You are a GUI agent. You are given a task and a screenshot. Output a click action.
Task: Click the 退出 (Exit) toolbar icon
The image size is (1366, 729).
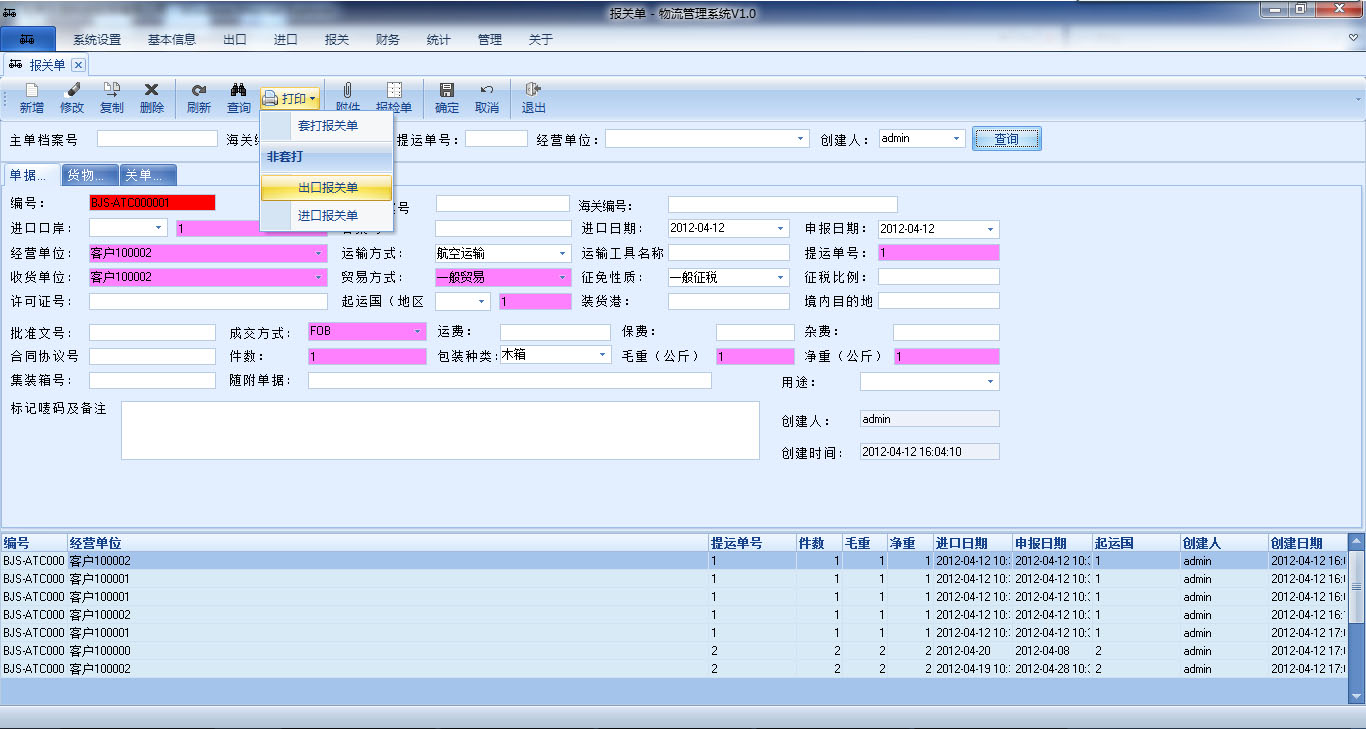[x=534, y=90]
